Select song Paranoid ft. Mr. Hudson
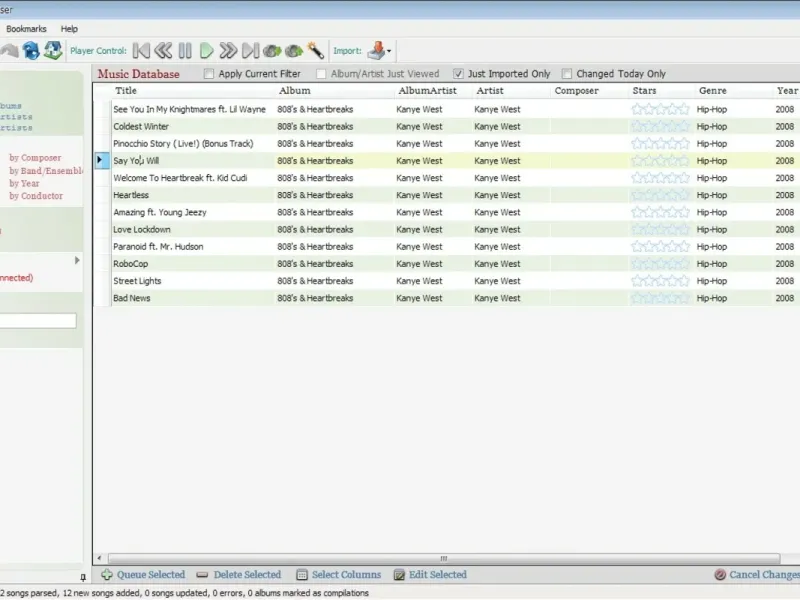The image size is (800, 600). (158, 246)
